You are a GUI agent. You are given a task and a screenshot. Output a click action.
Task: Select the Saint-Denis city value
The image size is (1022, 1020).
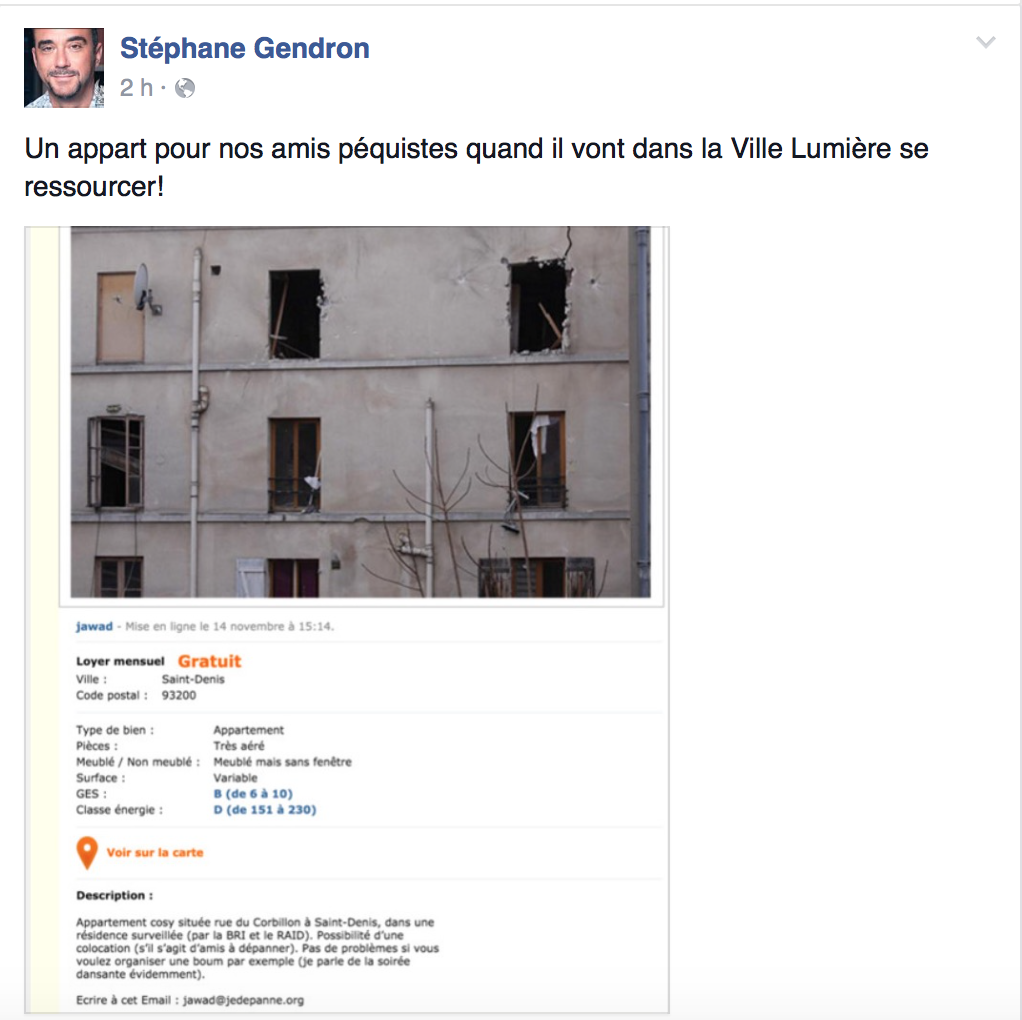193,679
